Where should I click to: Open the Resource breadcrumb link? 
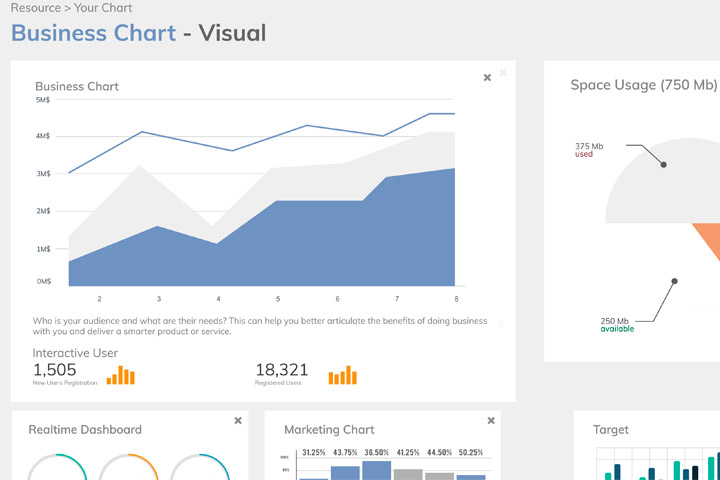(x=36, y=8)
